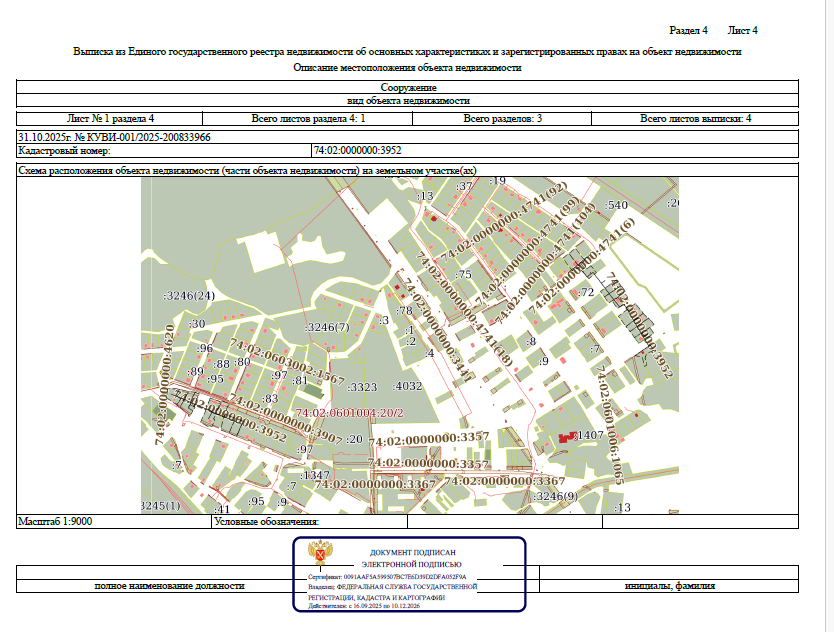The image size is (834, 632).
Task: Click map label "74:02:0000000:4741(92)"
Action: point(504,221)
